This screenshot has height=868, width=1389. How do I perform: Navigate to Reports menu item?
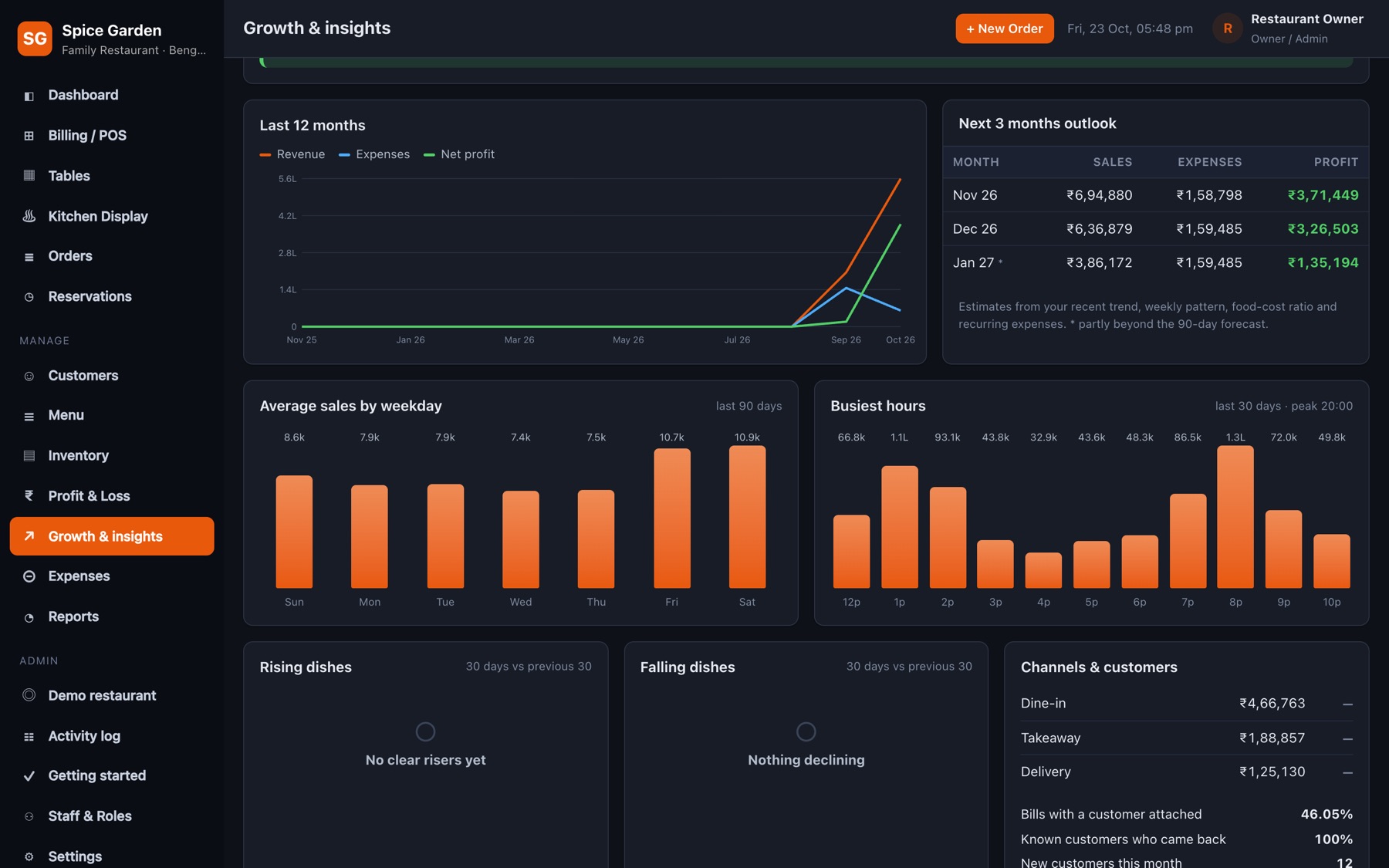112,616
